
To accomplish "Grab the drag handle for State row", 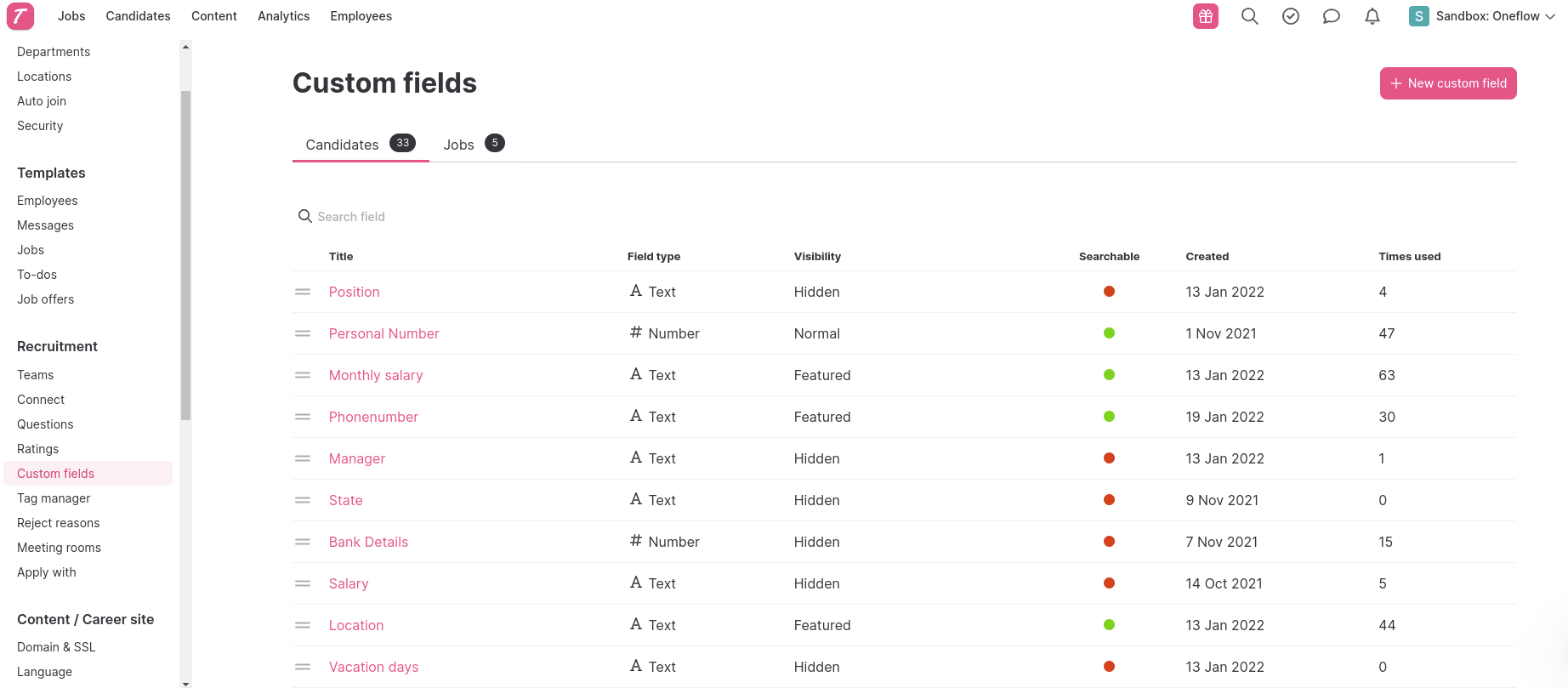I will click(303, 500).
